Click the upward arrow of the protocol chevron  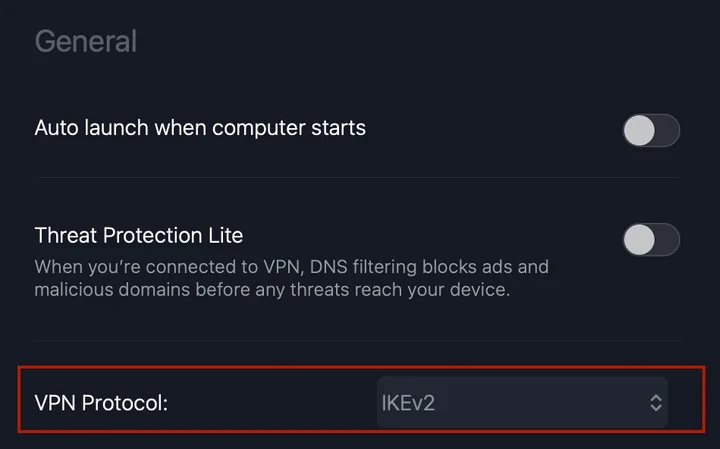point(656,397)
